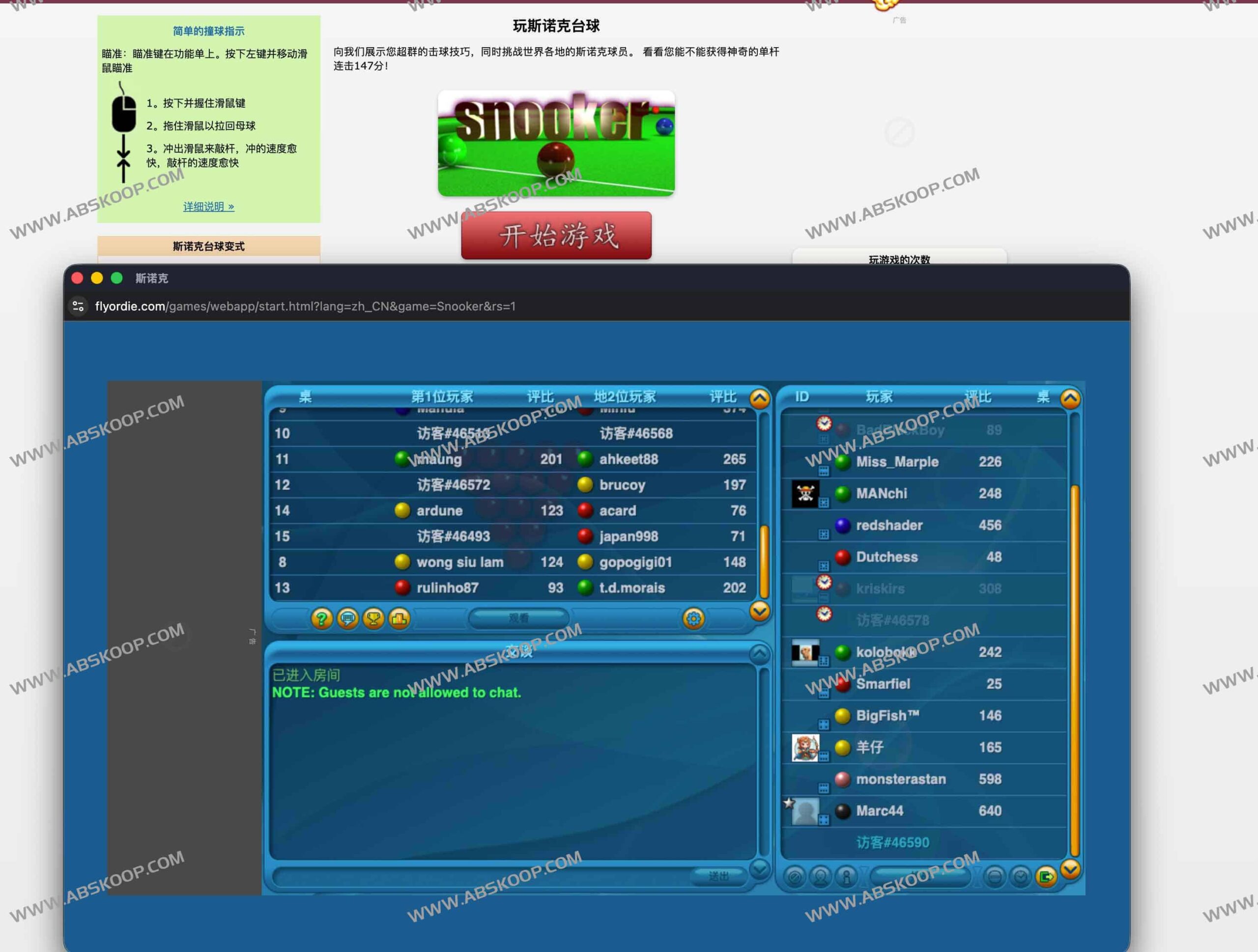Click the chat keyboard bubble icon
The height and width of the screenshot is (952, 1258).
pyautogui.click(x=347, y=618)
